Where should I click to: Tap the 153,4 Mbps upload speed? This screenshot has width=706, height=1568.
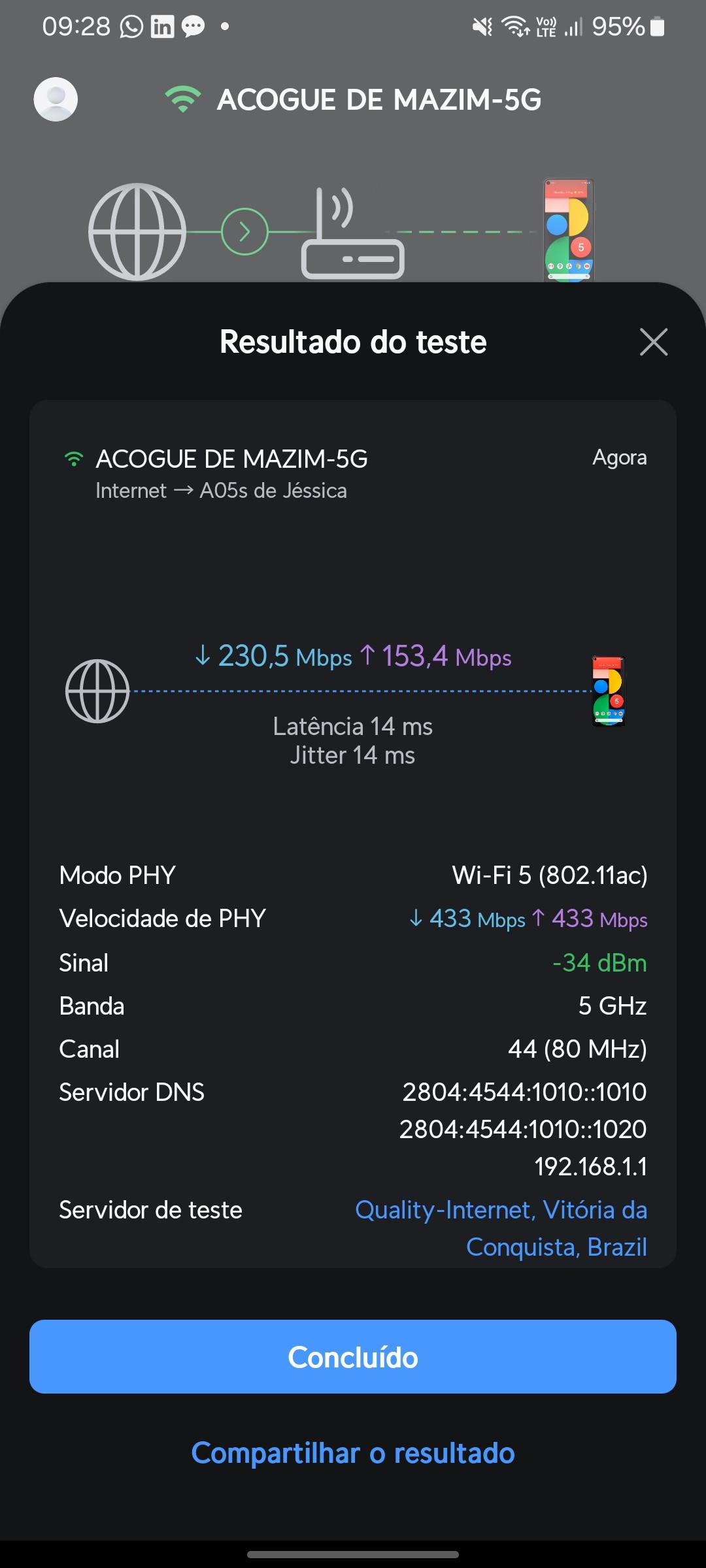click(437, 657)
